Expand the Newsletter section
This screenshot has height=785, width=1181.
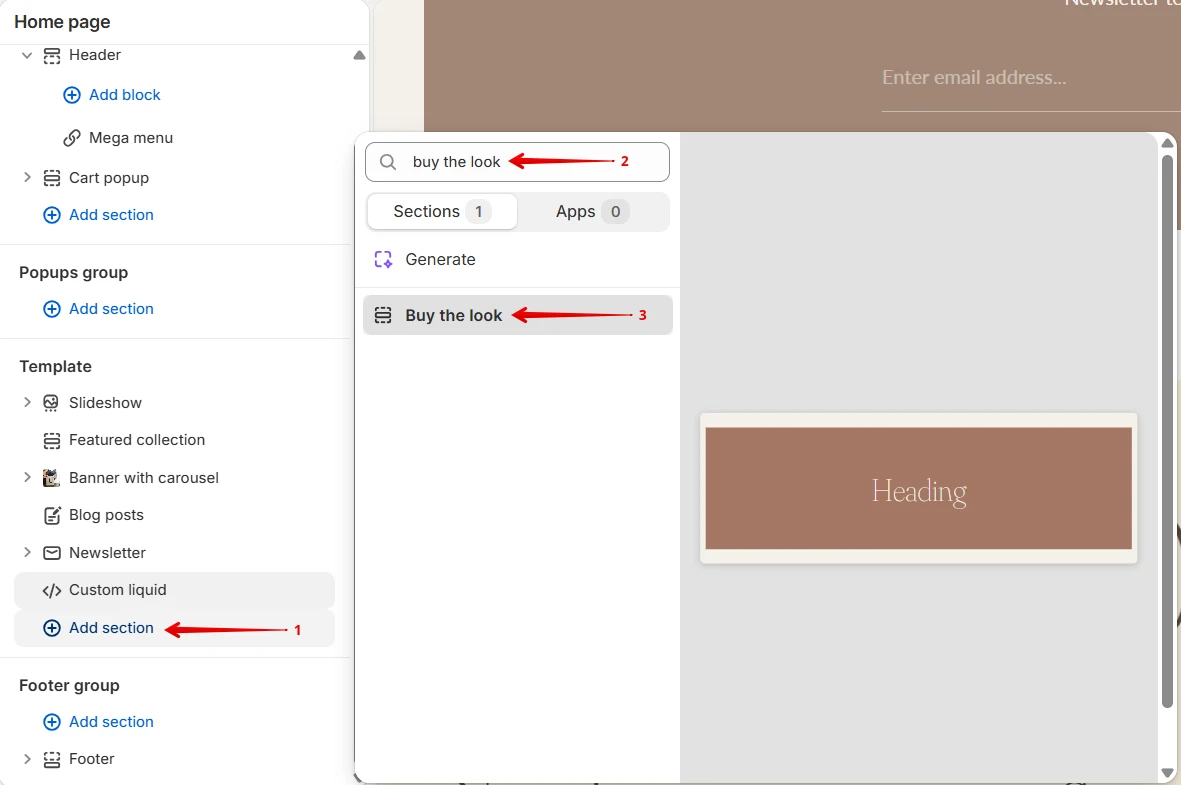(27, 552)
